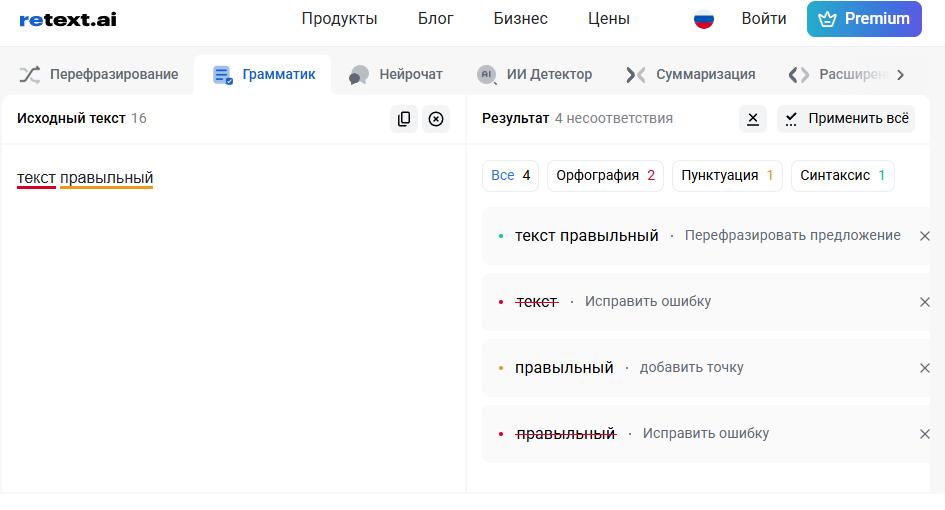This screenshot has height=510, width=945.
Task: Switch to the ИИ Детектор tab
Action: 535,75
